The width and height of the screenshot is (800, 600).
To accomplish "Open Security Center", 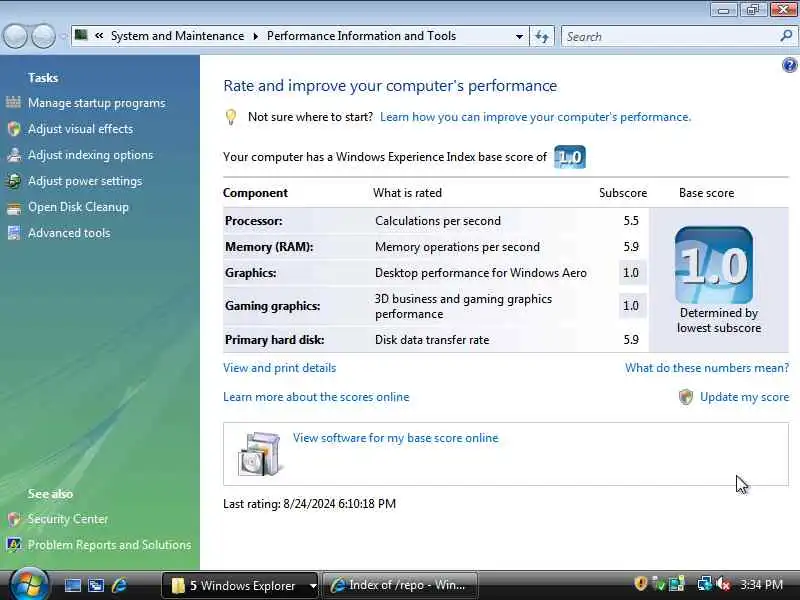I will click(x=68, y=519).
